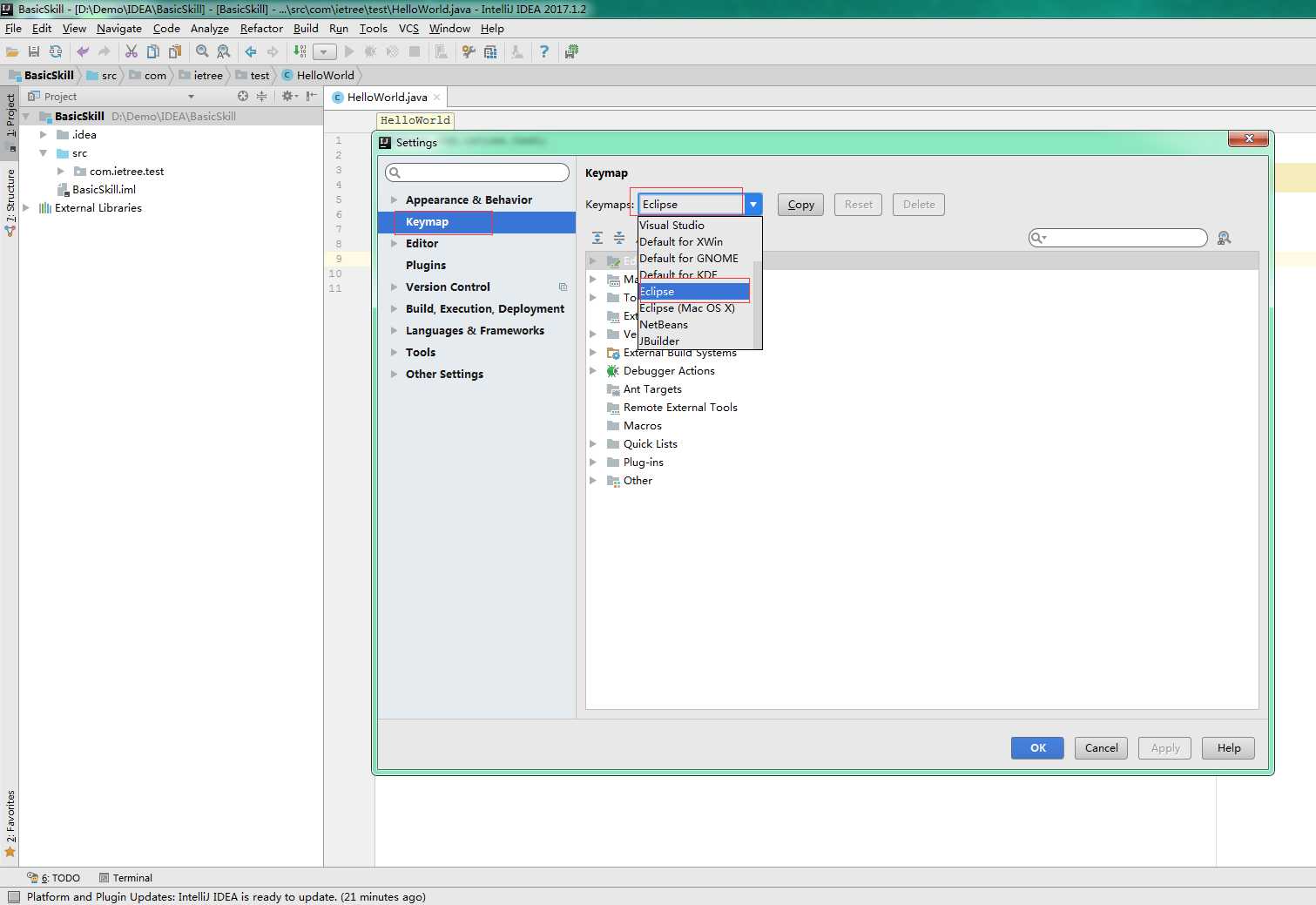Click the Cut scissors icon

point(132,52)
